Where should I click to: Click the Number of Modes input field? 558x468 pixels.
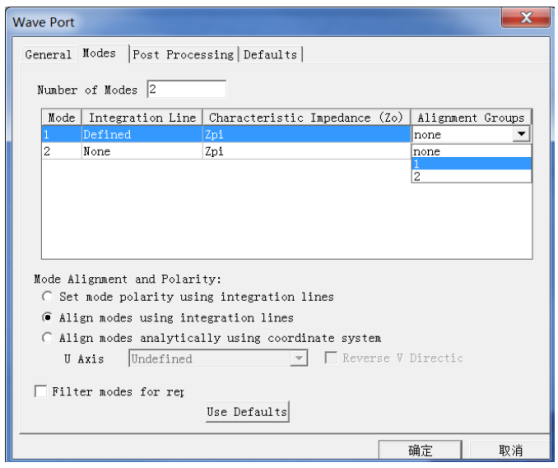coord(186,89)
